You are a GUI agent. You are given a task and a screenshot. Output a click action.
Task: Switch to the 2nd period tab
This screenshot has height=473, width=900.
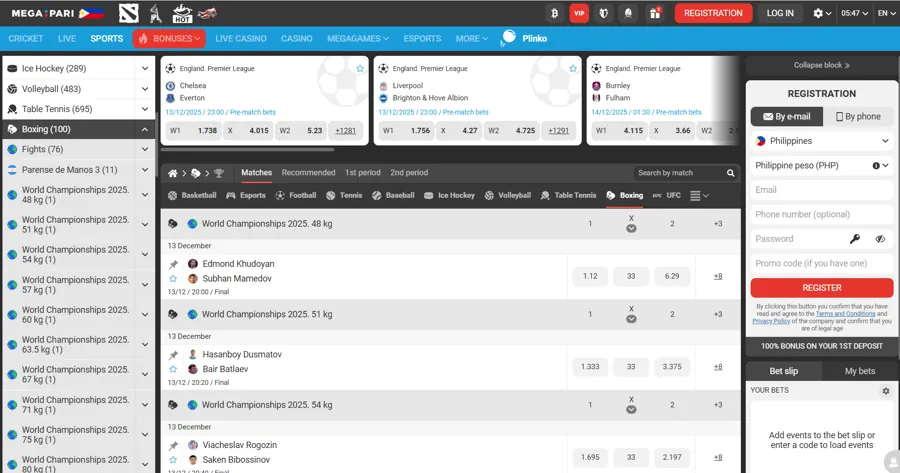tap(409, 172)
